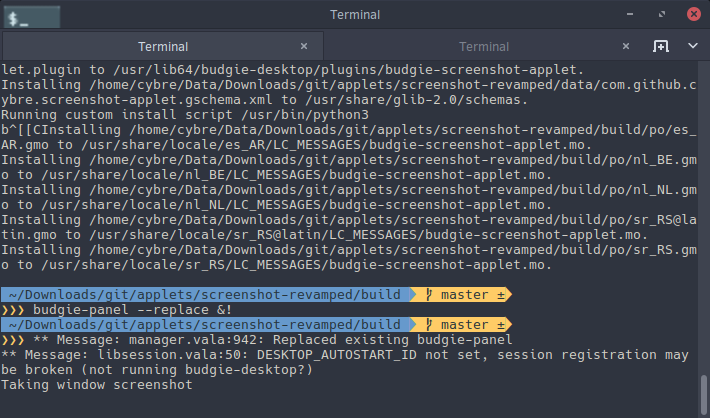This screenshot has width=710, height=418.
Task: Click 'Running custom install script /usr/bin/python3' line
Action: click(185, 115)
